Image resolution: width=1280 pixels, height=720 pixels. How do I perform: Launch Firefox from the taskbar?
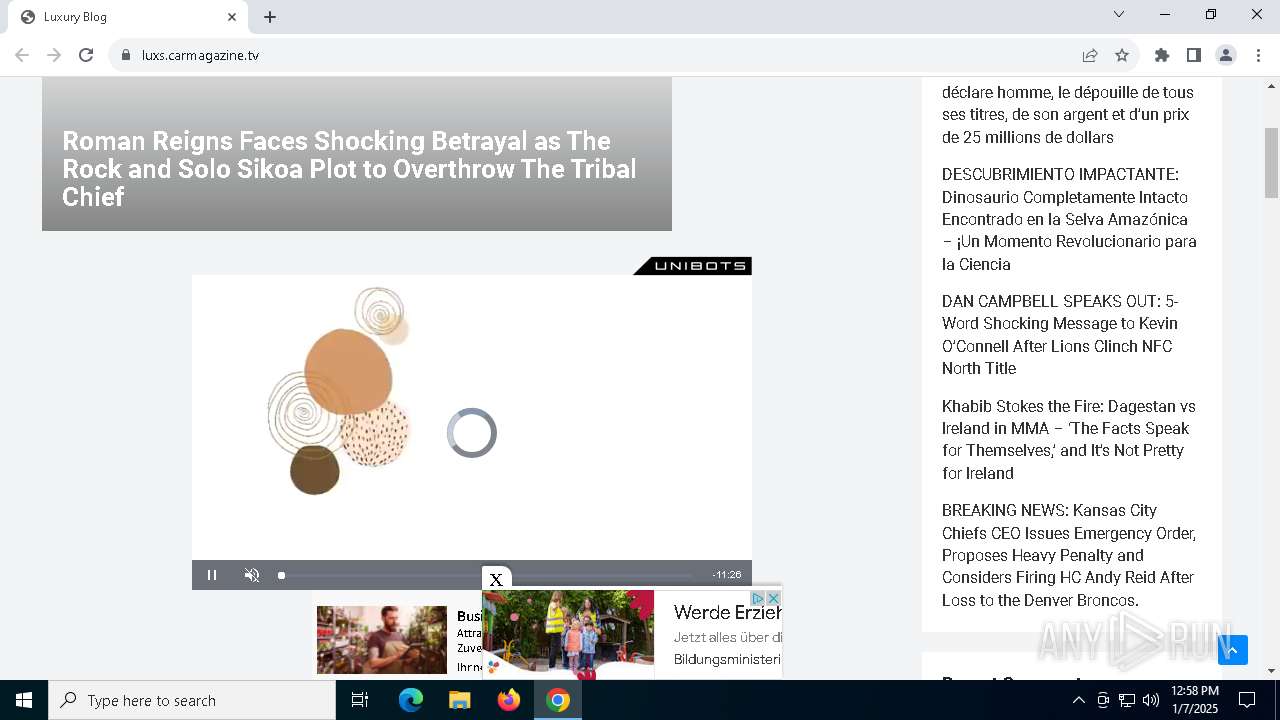click(509, 700)
